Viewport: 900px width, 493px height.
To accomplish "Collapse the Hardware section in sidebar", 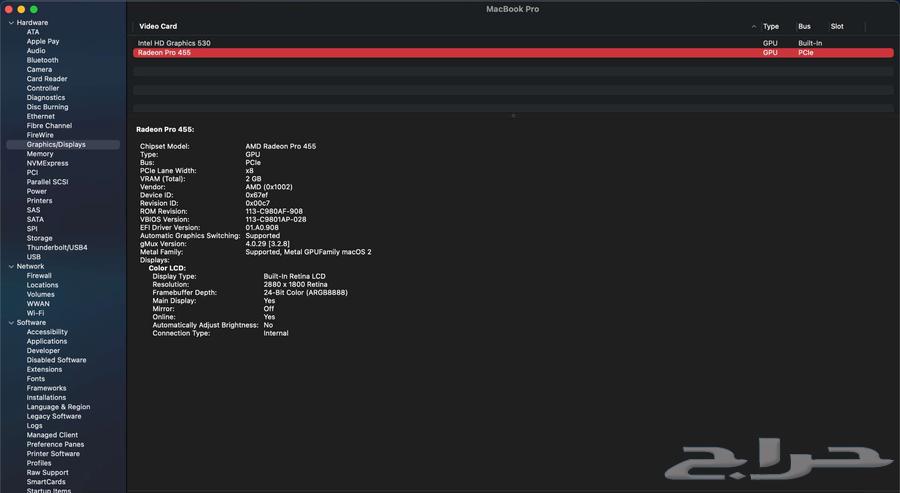I will (11, 22).
